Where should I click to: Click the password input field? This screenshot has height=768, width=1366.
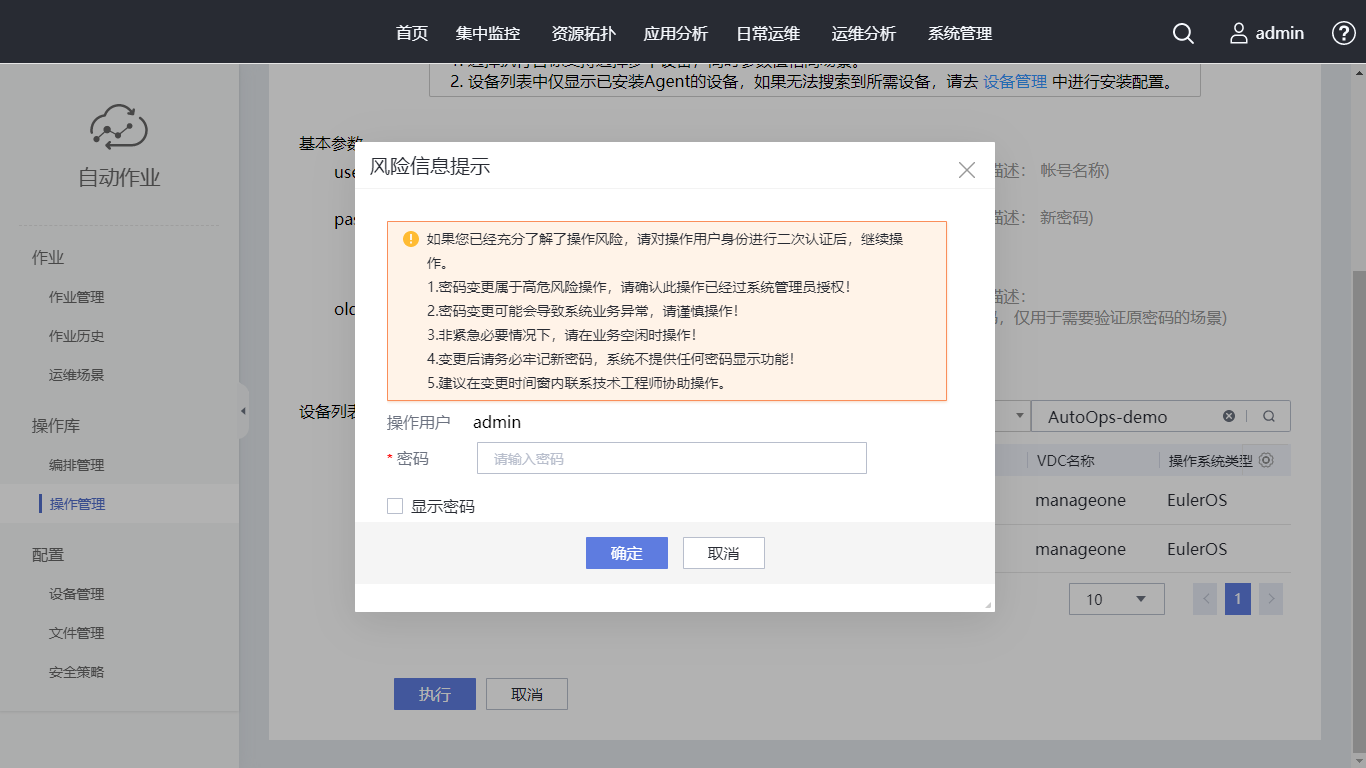click(x=671, y=458)
